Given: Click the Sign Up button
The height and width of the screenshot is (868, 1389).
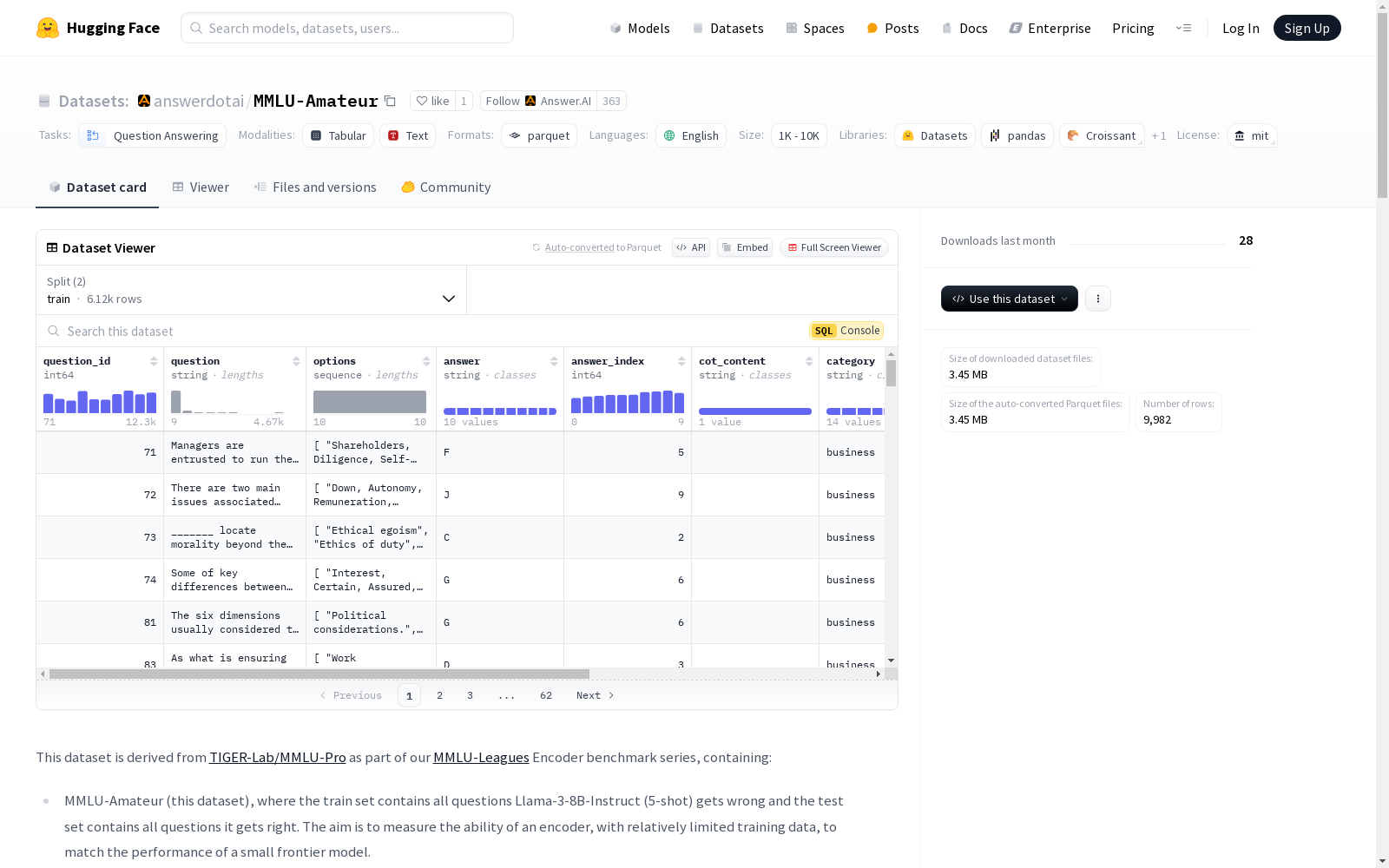Looking at the screenshot, I should coord(1307,28).
